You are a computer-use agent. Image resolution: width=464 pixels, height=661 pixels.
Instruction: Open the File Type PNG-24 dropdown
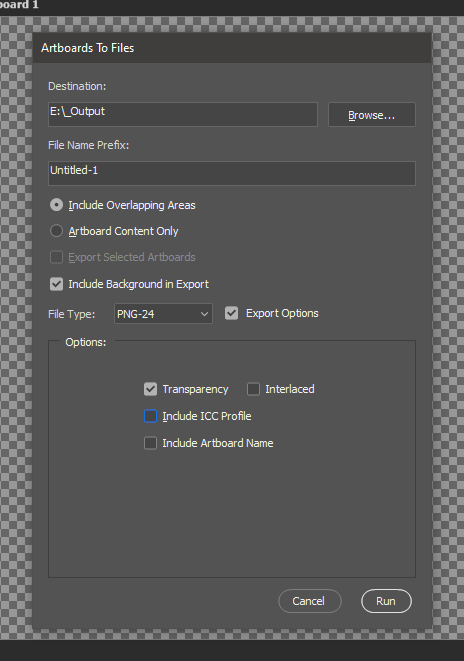click(163, 314)
